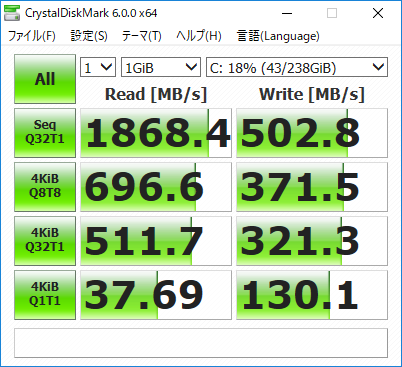402x367 pixels.
Task: Open the 1GiB test size dropdown
Action: pos(161,67)
